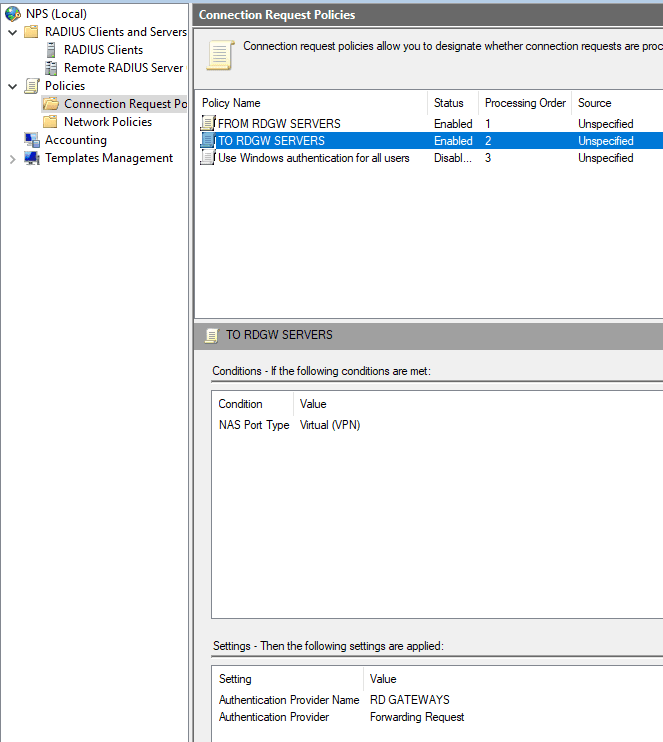Click the Network Policies folder icon
Image resolution: width=663 pixels, height=742 pixels.
51,122
